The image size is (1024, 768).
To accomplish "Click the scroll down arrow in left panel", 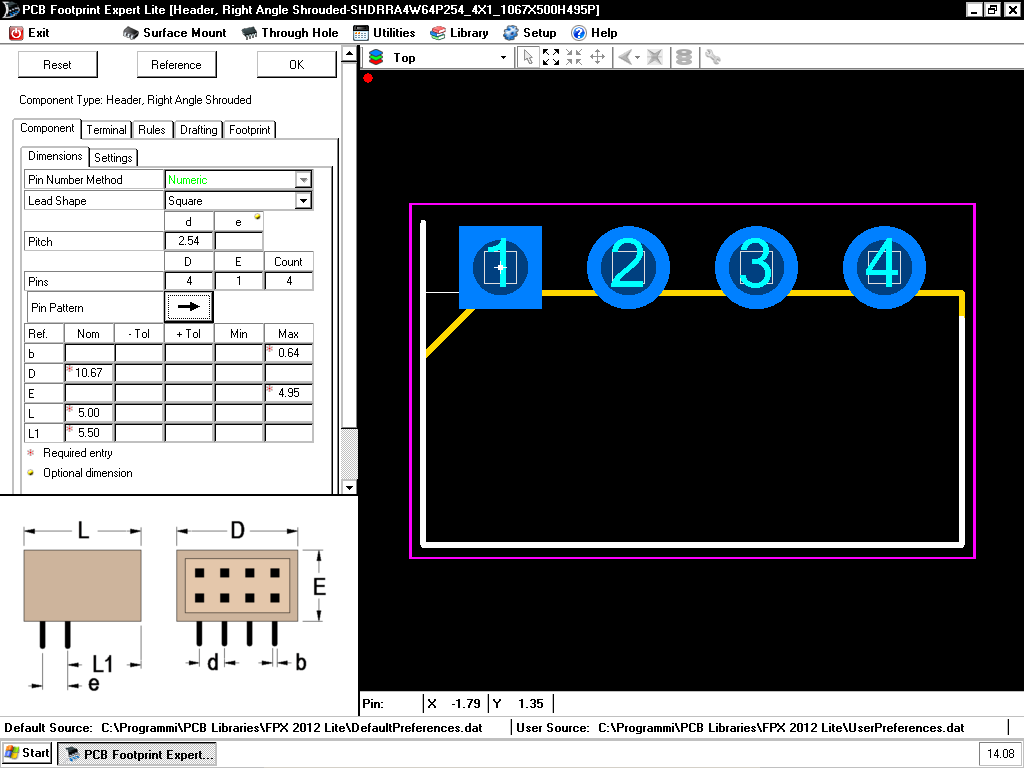I will (x=349, y=487).
